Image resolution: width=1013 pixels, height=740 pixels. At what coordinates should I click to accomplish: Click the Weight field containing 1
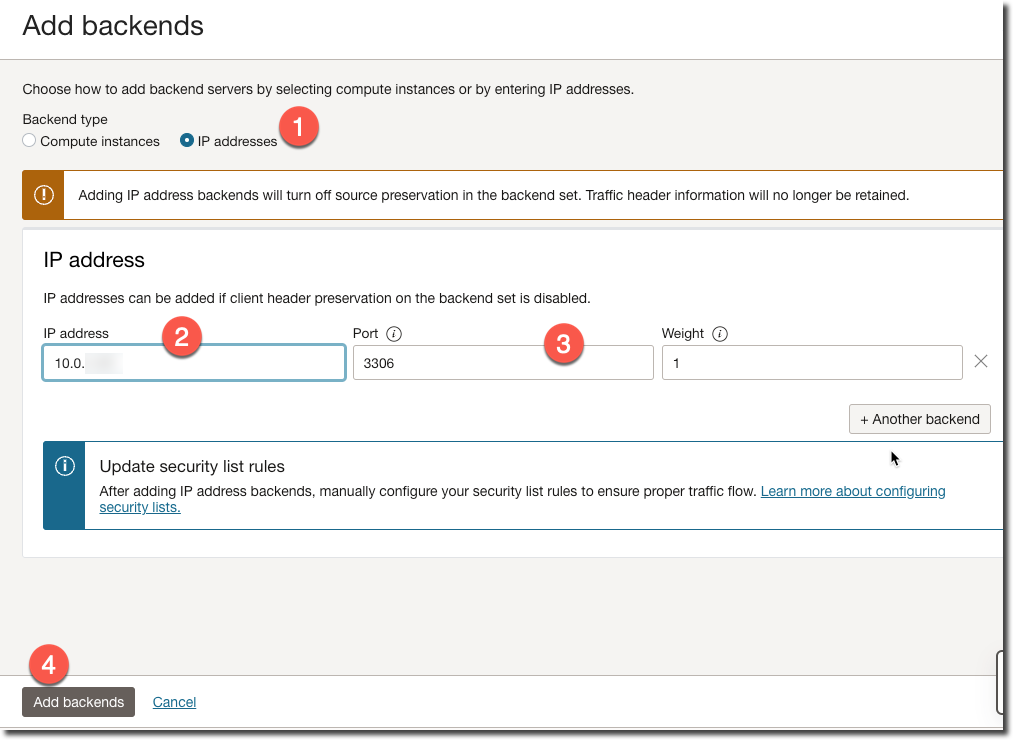(811, 361)
